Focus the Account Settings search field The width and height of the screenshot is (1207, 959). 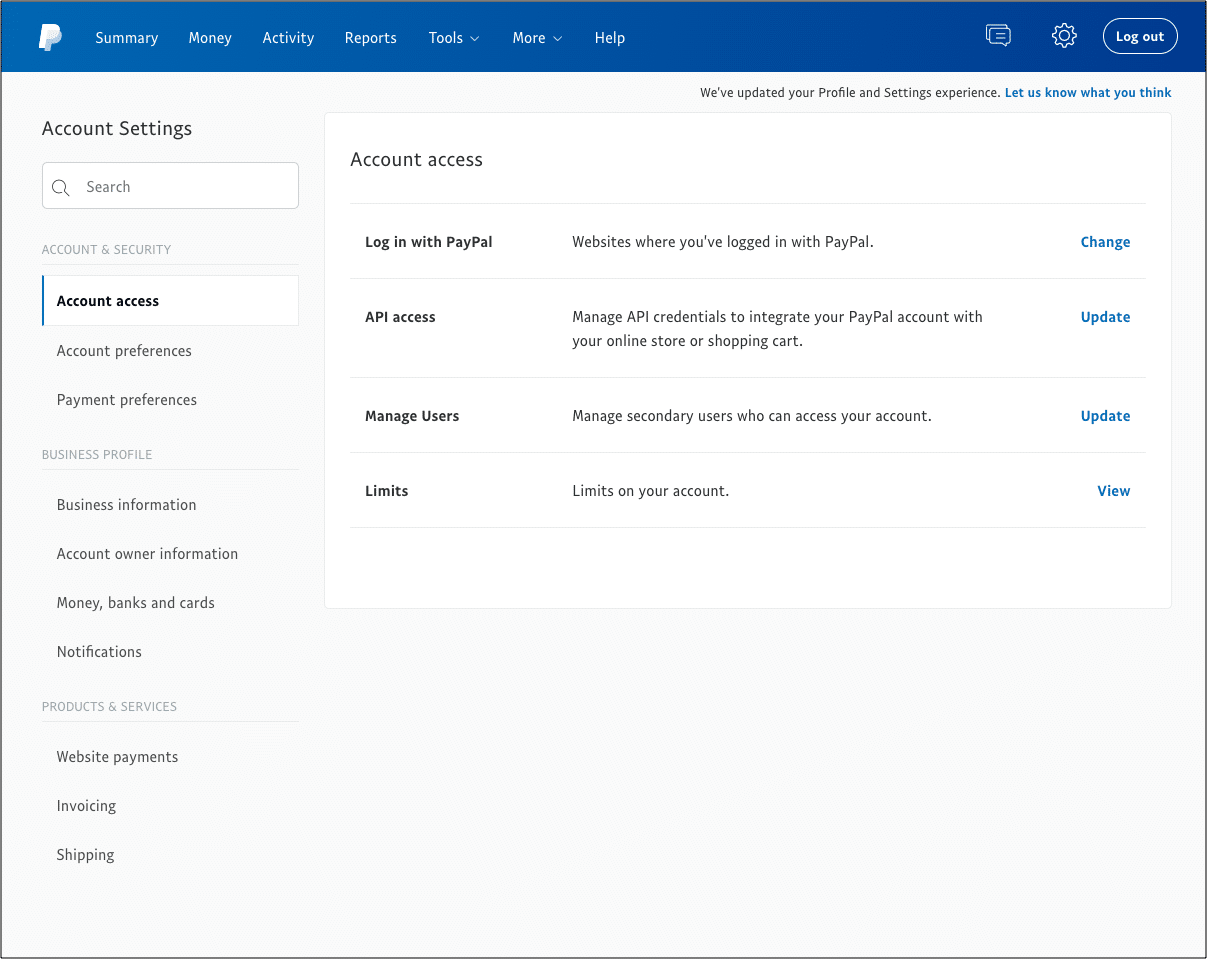170,186
